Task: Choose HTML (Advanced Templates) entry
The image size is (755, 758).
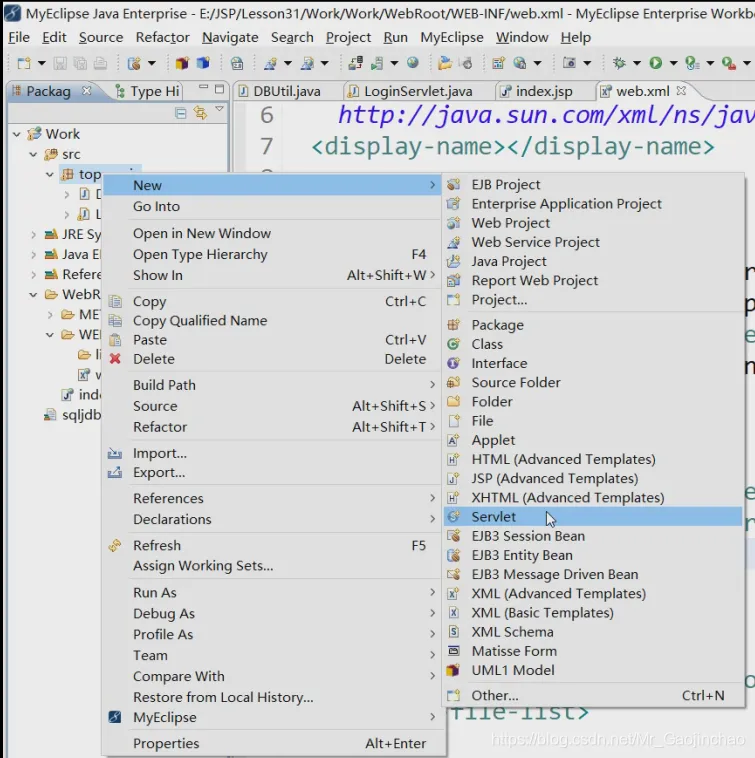Action: point(593,459)
